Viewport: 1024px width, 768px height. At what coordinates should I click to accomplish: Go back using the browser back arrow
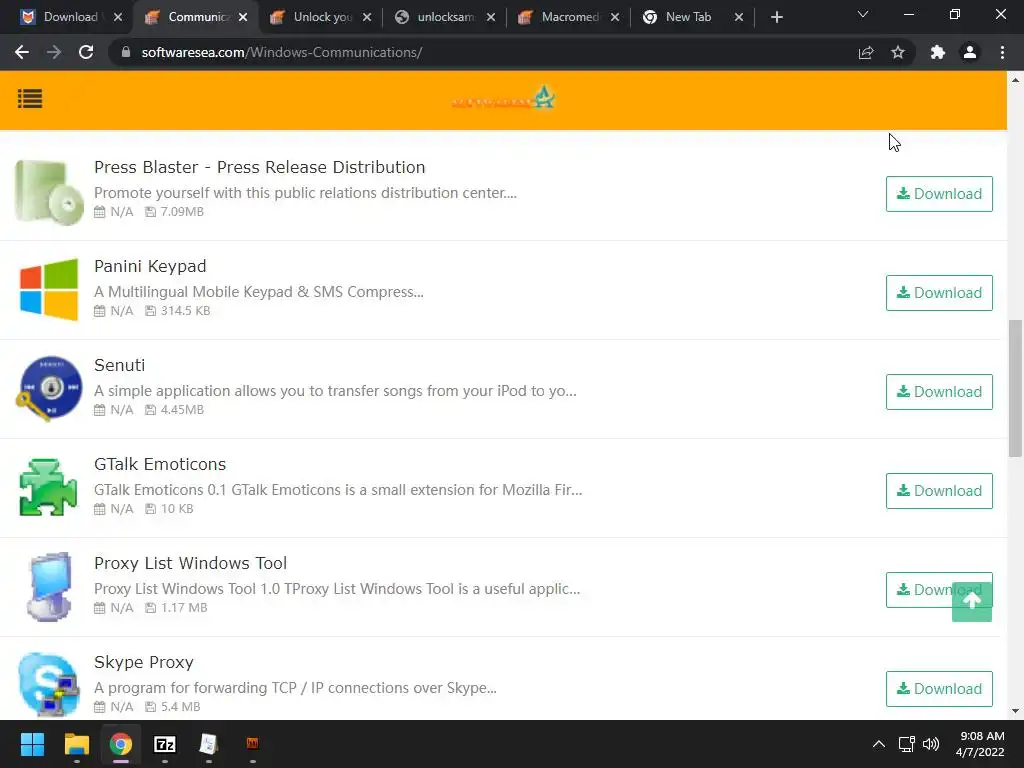tap(22, 52)
